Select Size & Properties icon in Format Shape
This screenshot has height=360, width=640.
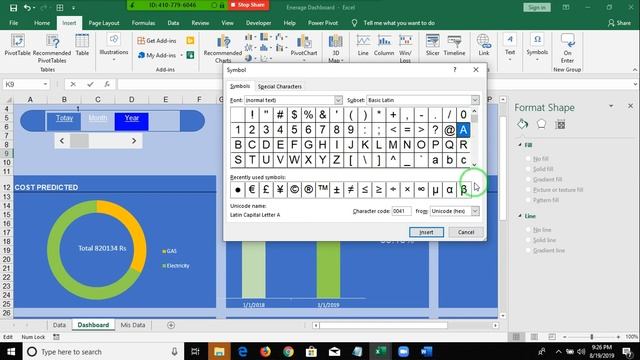(x=560, y=124)
